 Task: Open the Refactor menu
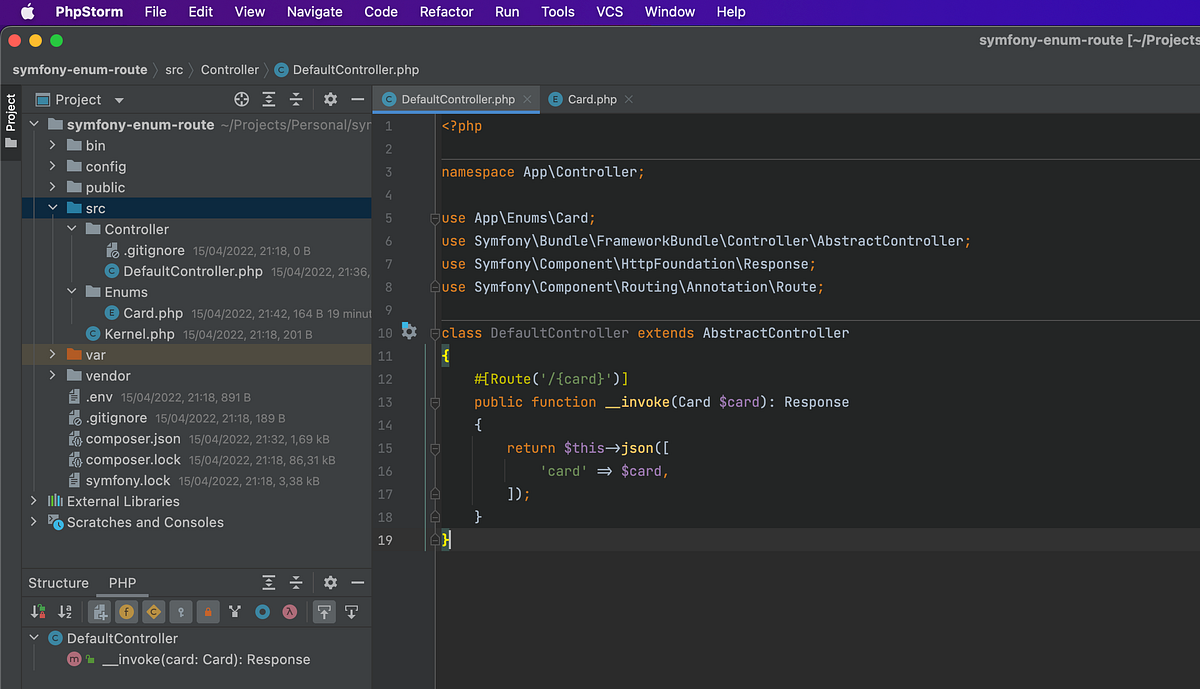[446, 12]
